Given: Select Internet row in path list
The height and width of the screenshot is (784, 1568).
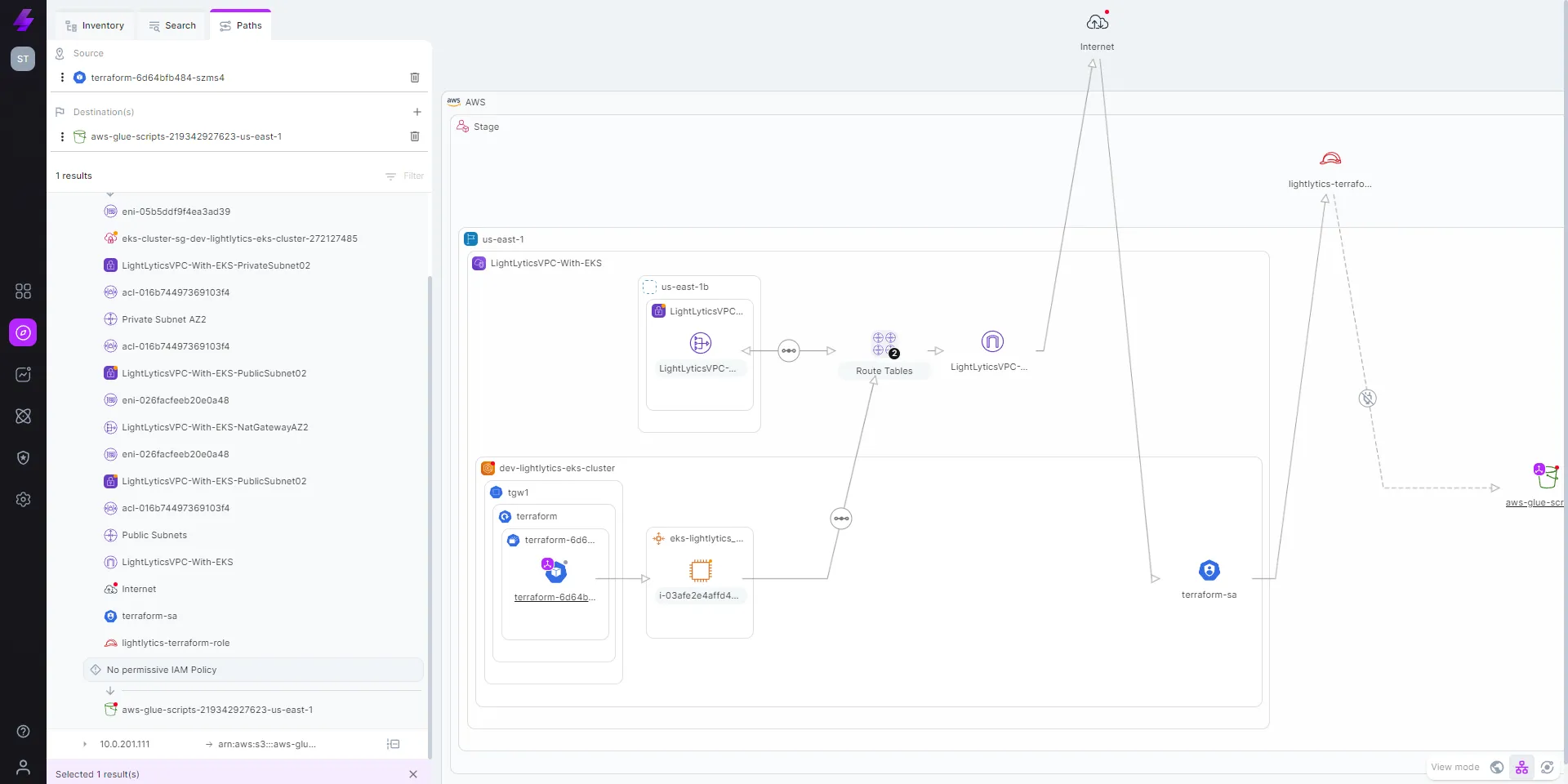Looking at the screenshot, I should 139,589.
